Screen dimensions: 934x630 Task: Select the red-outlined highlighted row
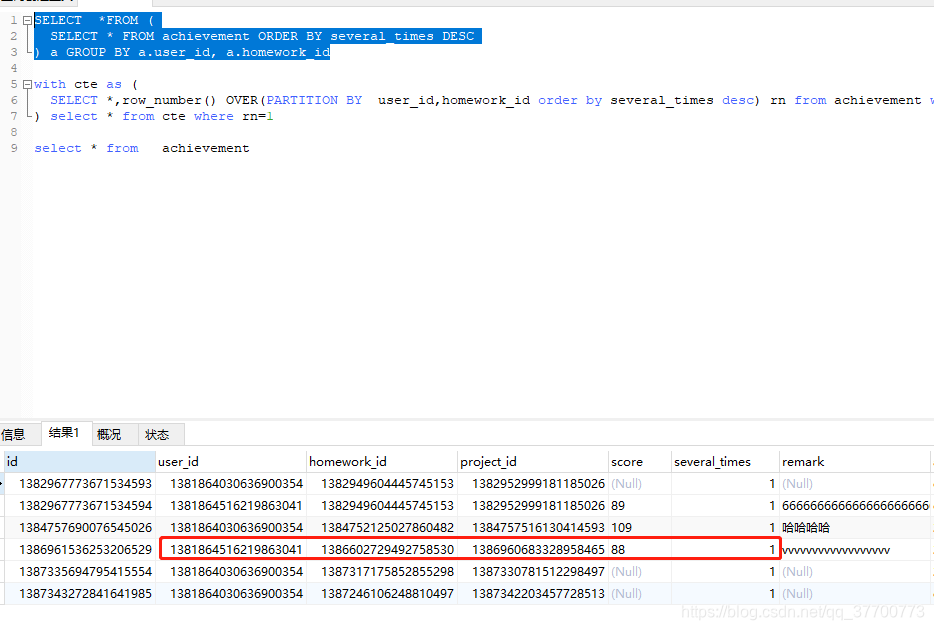pyautogui.click(x=470, y=549)
